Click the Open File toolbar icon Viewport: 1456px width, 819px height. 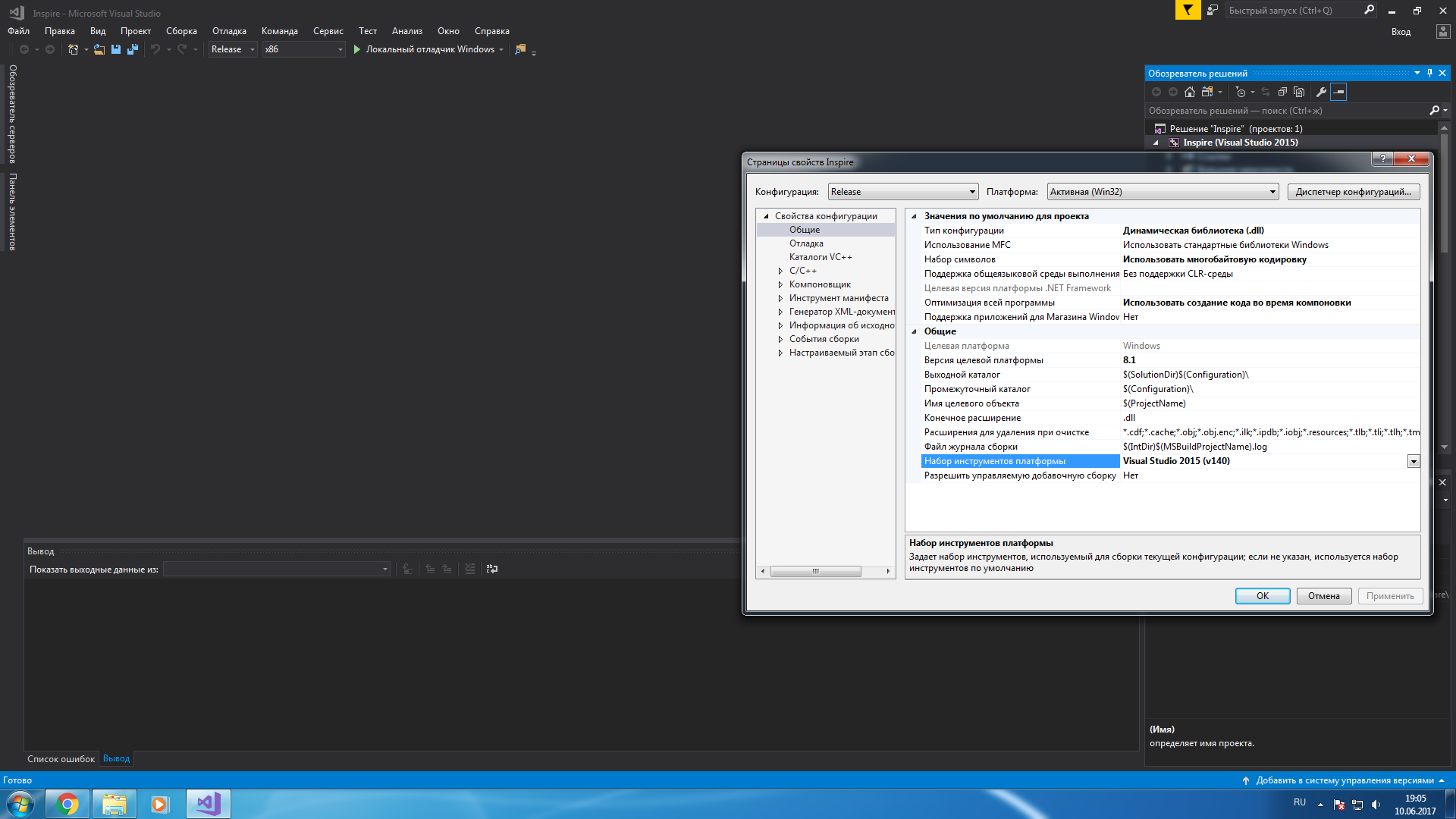99,49
